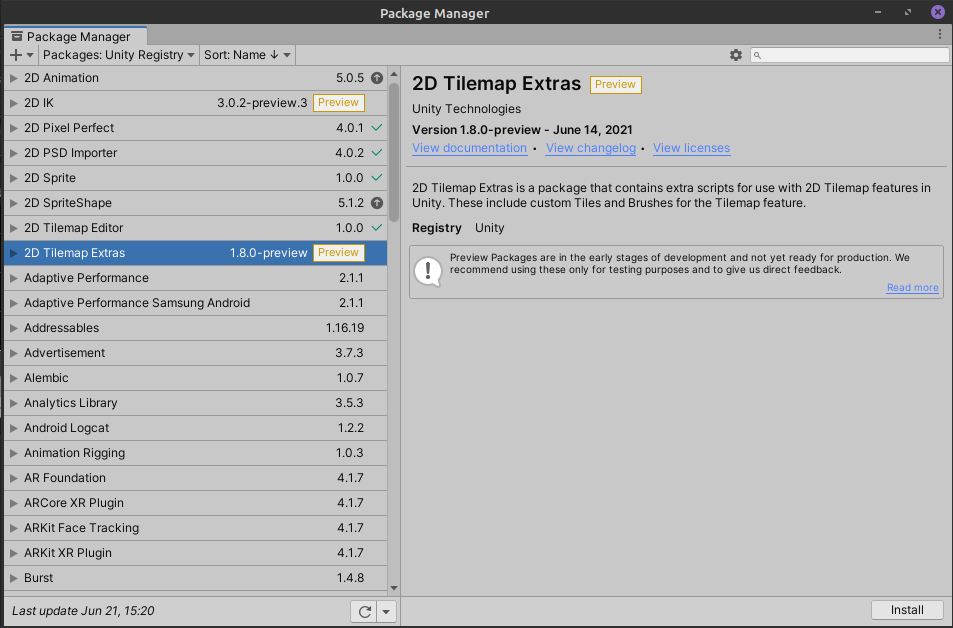Open the View changelog link
This screenshot has width=953, height=628.
tap(591, 148)
